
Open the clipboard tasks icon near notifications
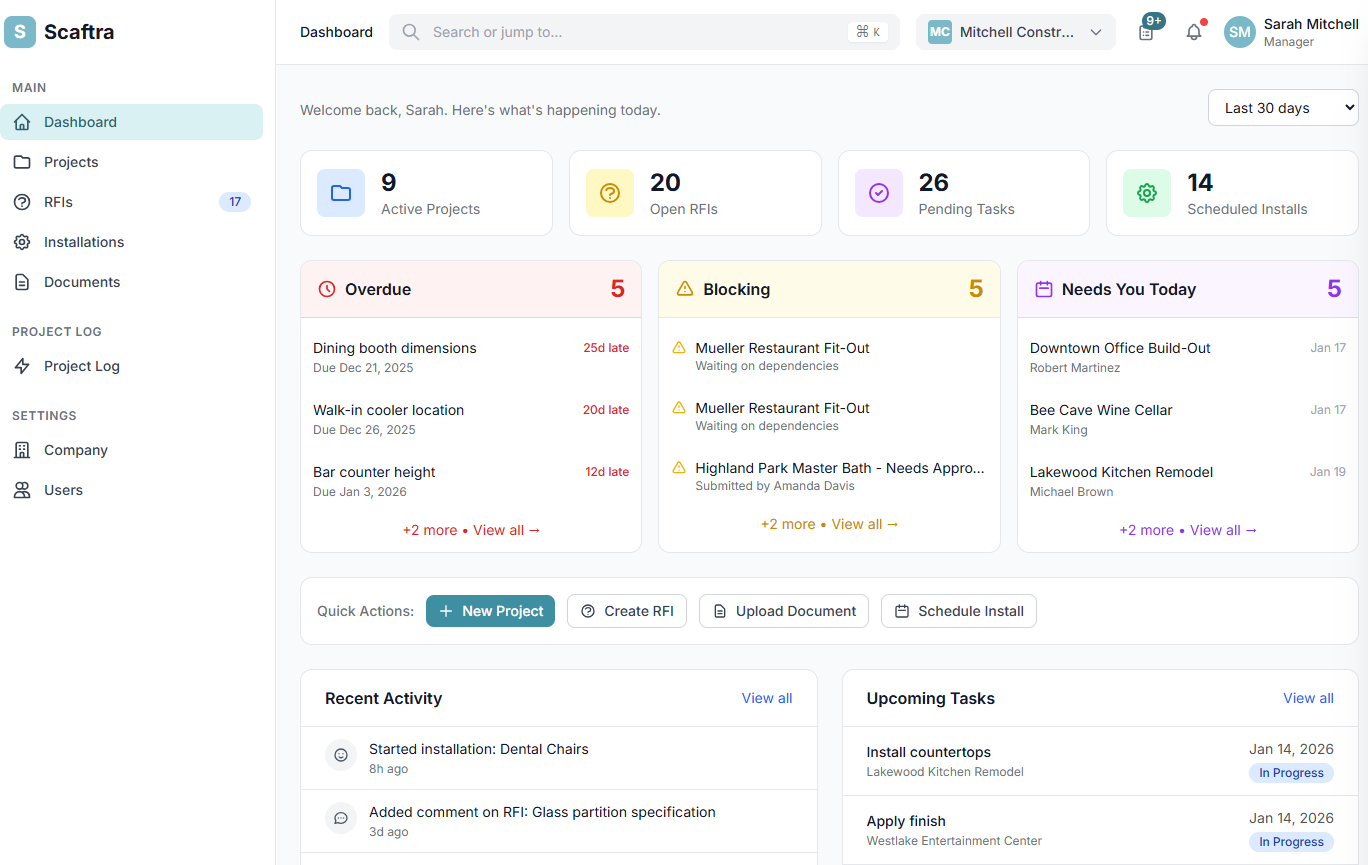click(1147, 31)
